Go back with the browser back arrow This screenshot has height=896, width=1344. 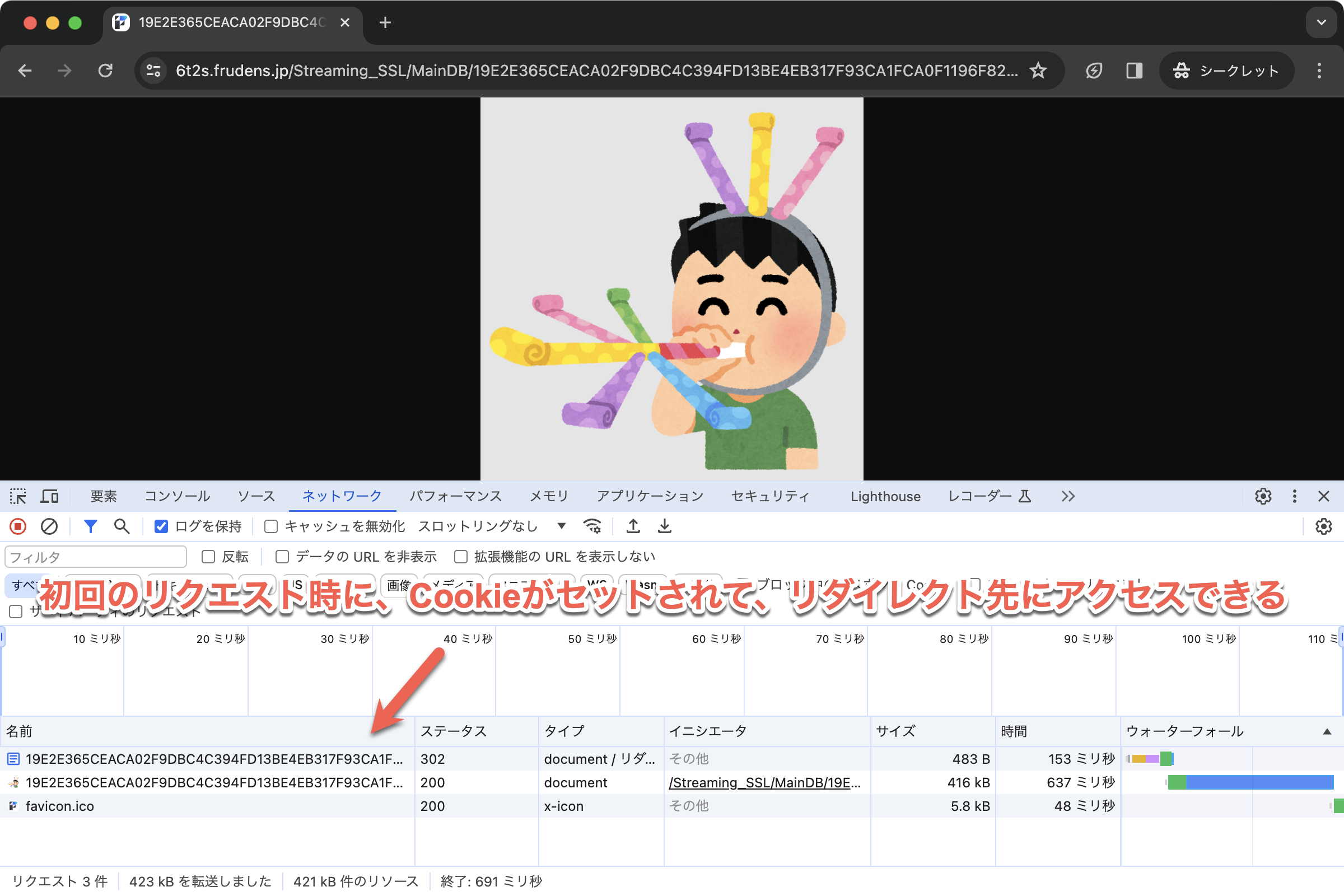click(25, 71)
